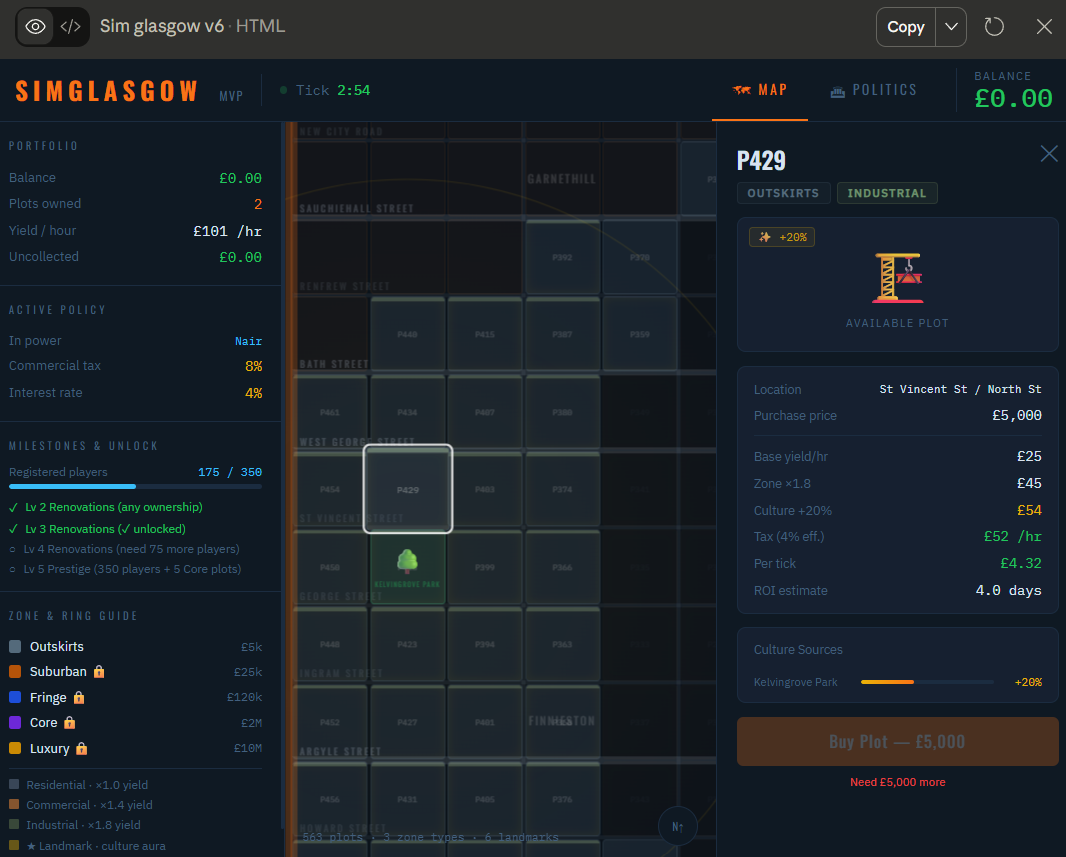Switch to the eye preview view

35,27
